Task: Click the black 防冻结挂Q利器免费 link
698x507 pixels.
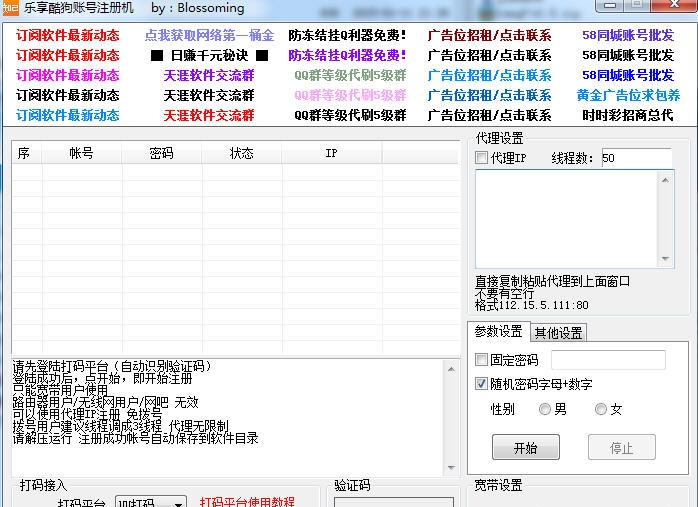Action: tap(348, 35)
